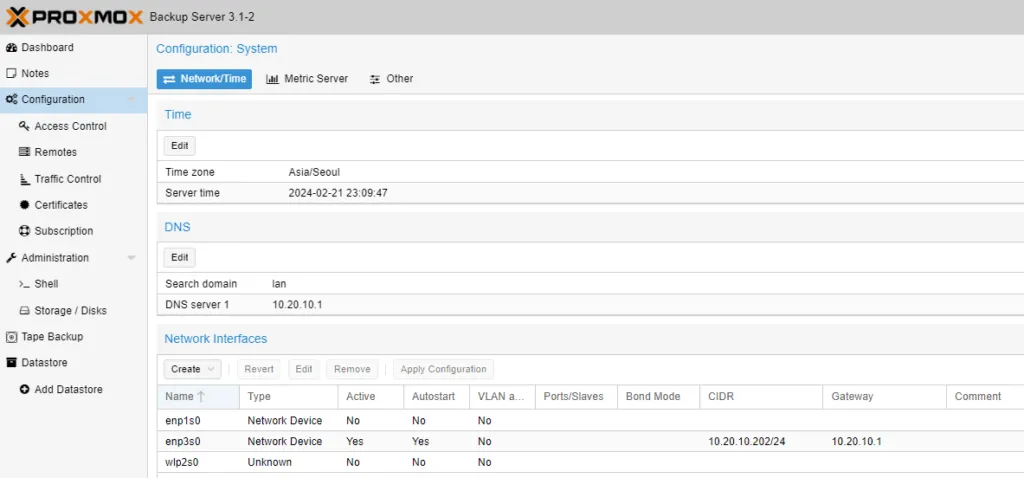Click the Metric Server bar-chart icon
The image size is (1024, 478).
(x=272, y=79)
